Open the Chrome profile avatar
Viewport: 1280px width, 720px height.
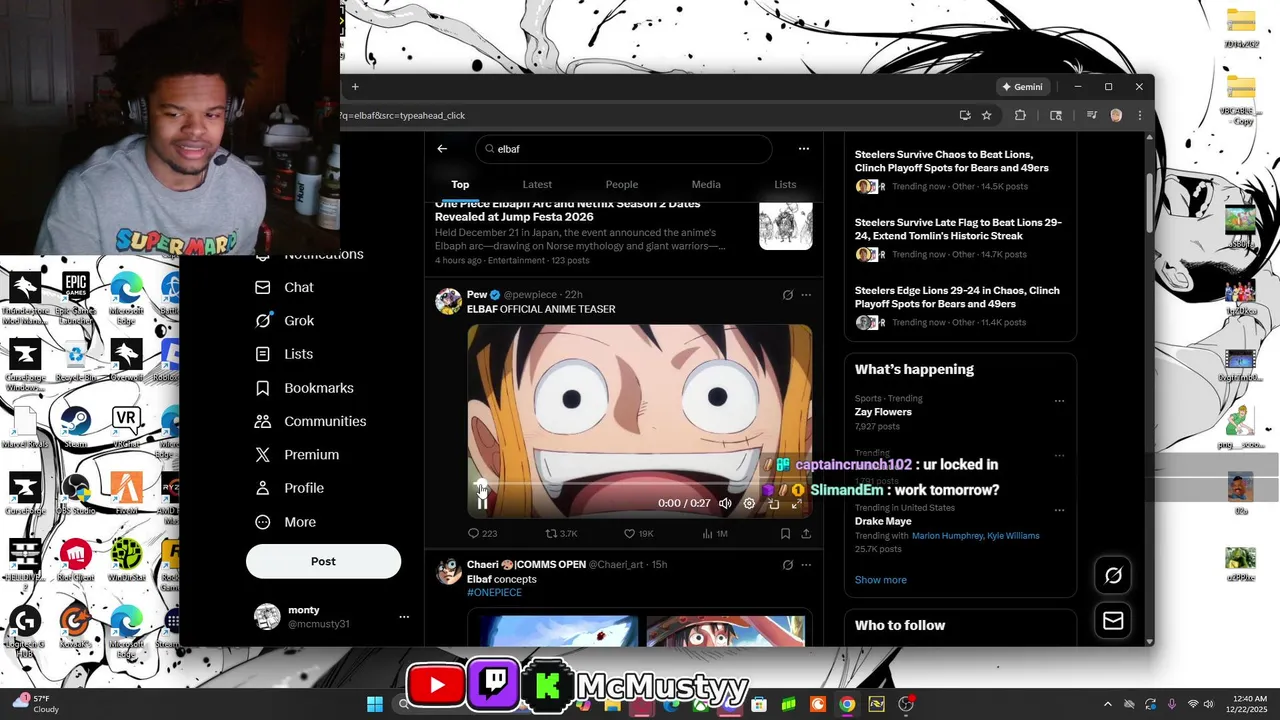click(1116, 115)
